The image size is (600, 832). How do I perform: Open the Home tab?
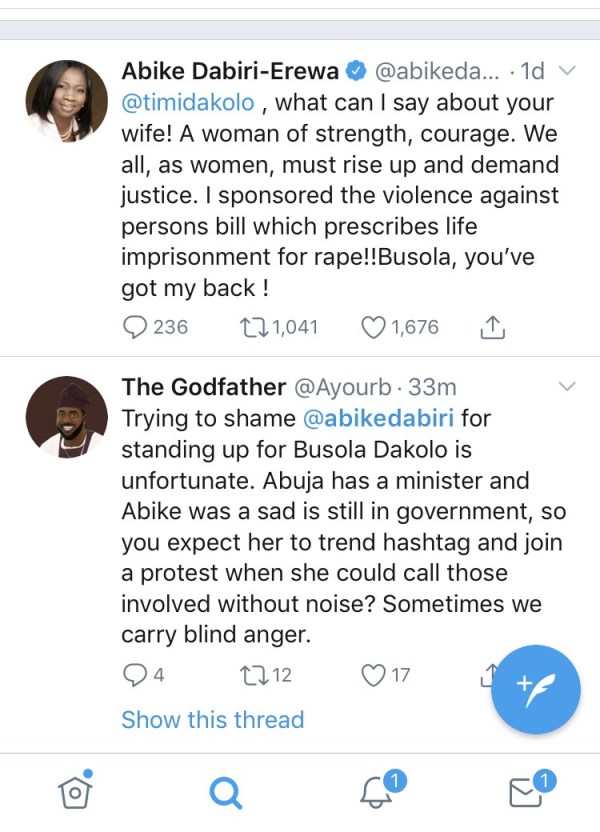coord(74,791)
